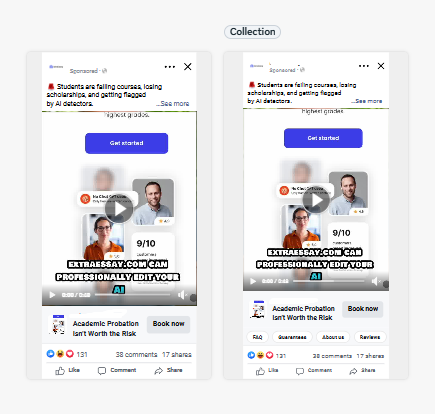Click Book now on the right ad
The height and width of the screenshot is (414, 435).
[363, 309]
